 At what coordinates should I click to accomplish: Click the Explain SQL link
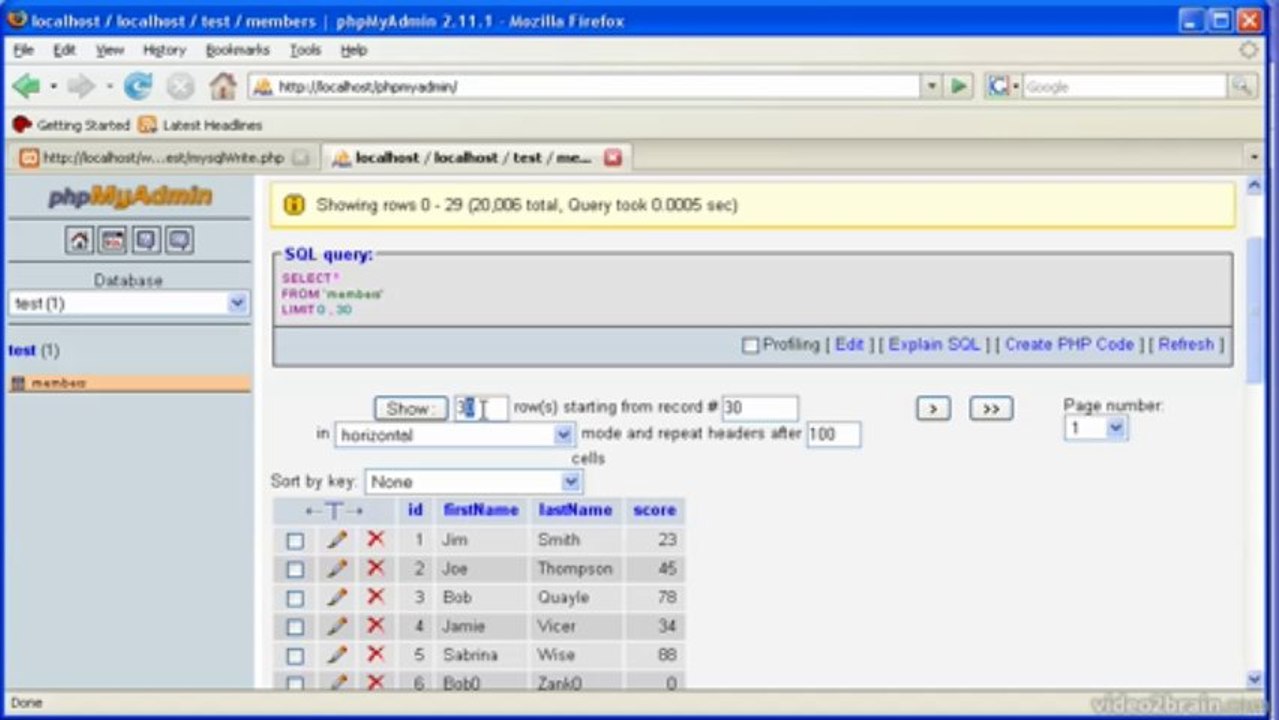coord(935,344)
